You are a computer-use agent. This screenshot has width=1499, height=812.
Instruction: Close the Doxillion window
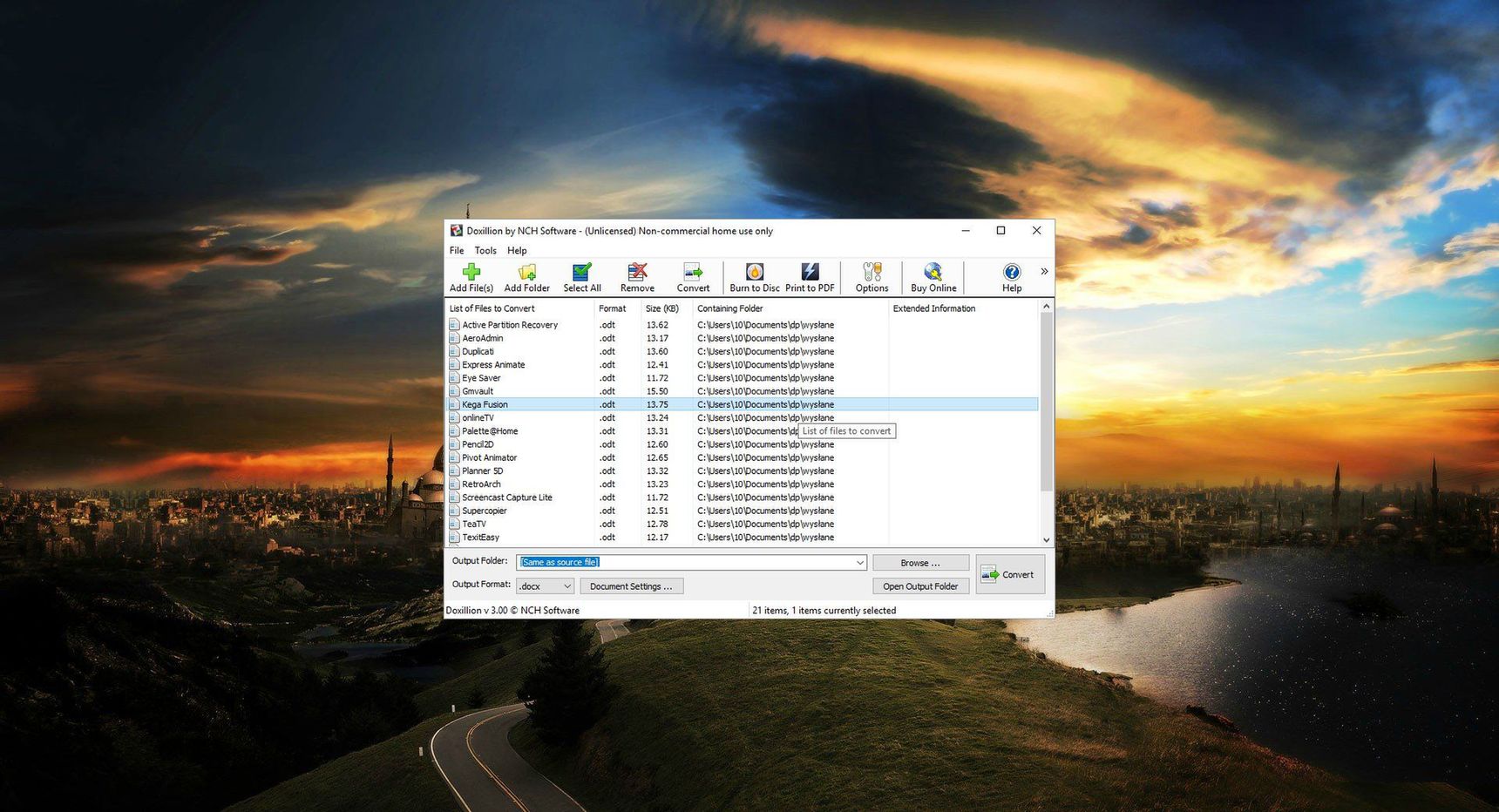1036,231
